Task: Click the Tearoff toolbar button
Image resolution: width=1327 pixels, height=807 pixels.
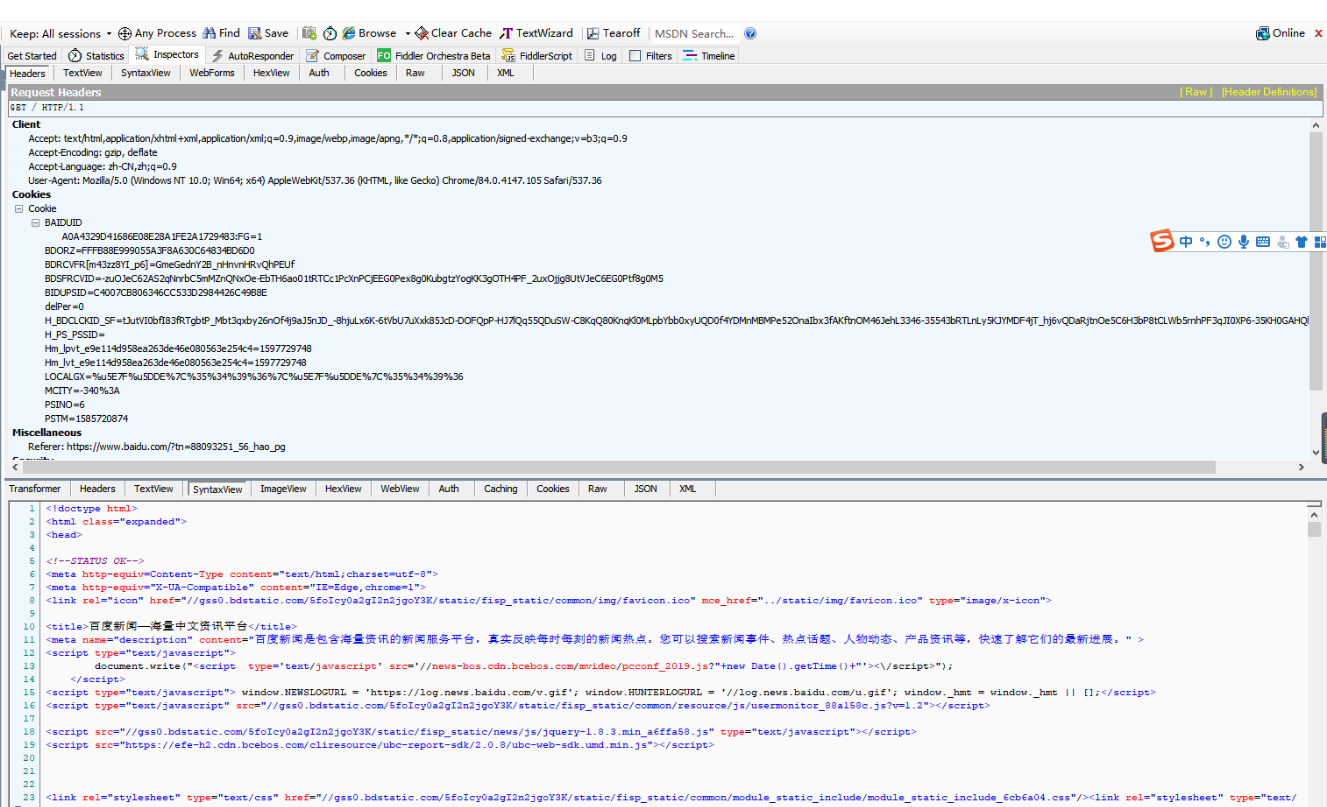Action: (x=614, y=34)
